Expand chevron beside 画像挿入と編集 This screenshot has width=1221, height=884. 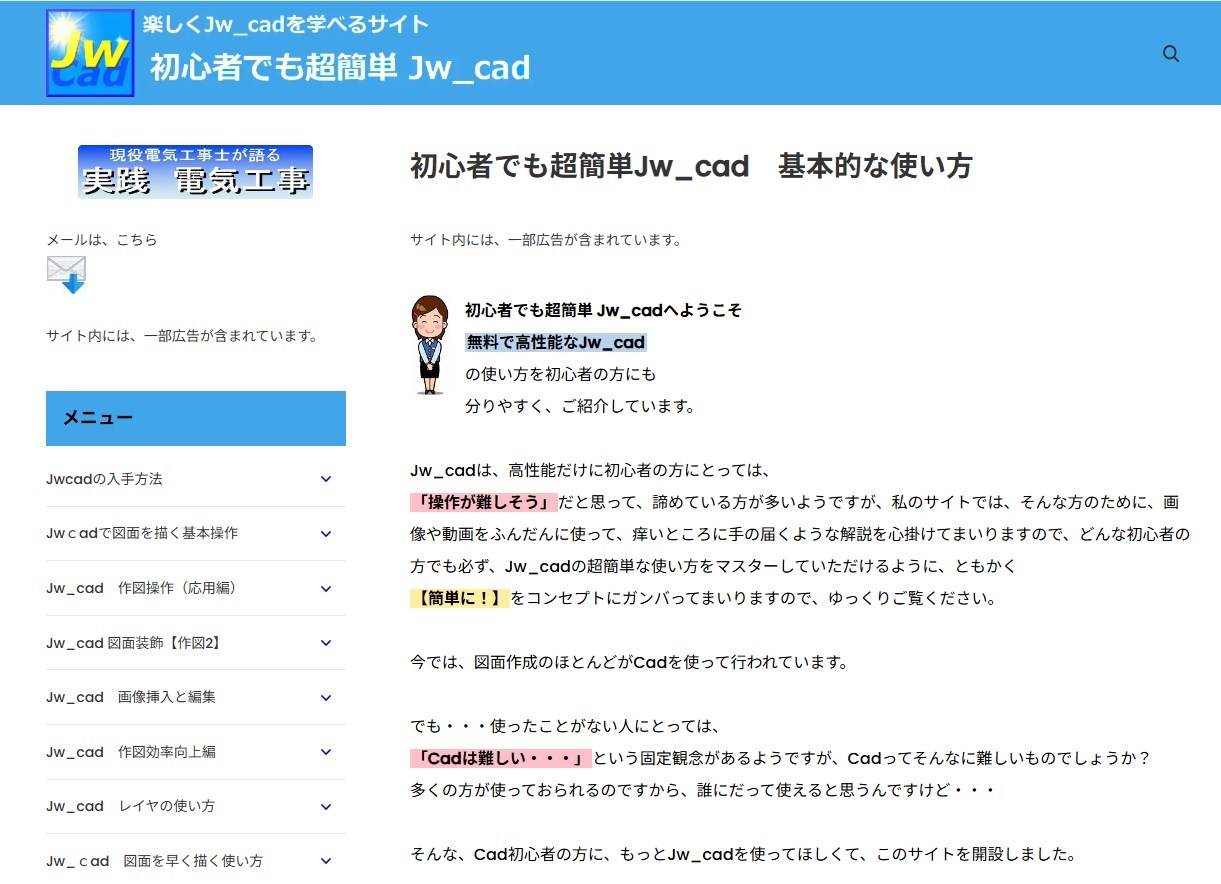tap(326, 697)
